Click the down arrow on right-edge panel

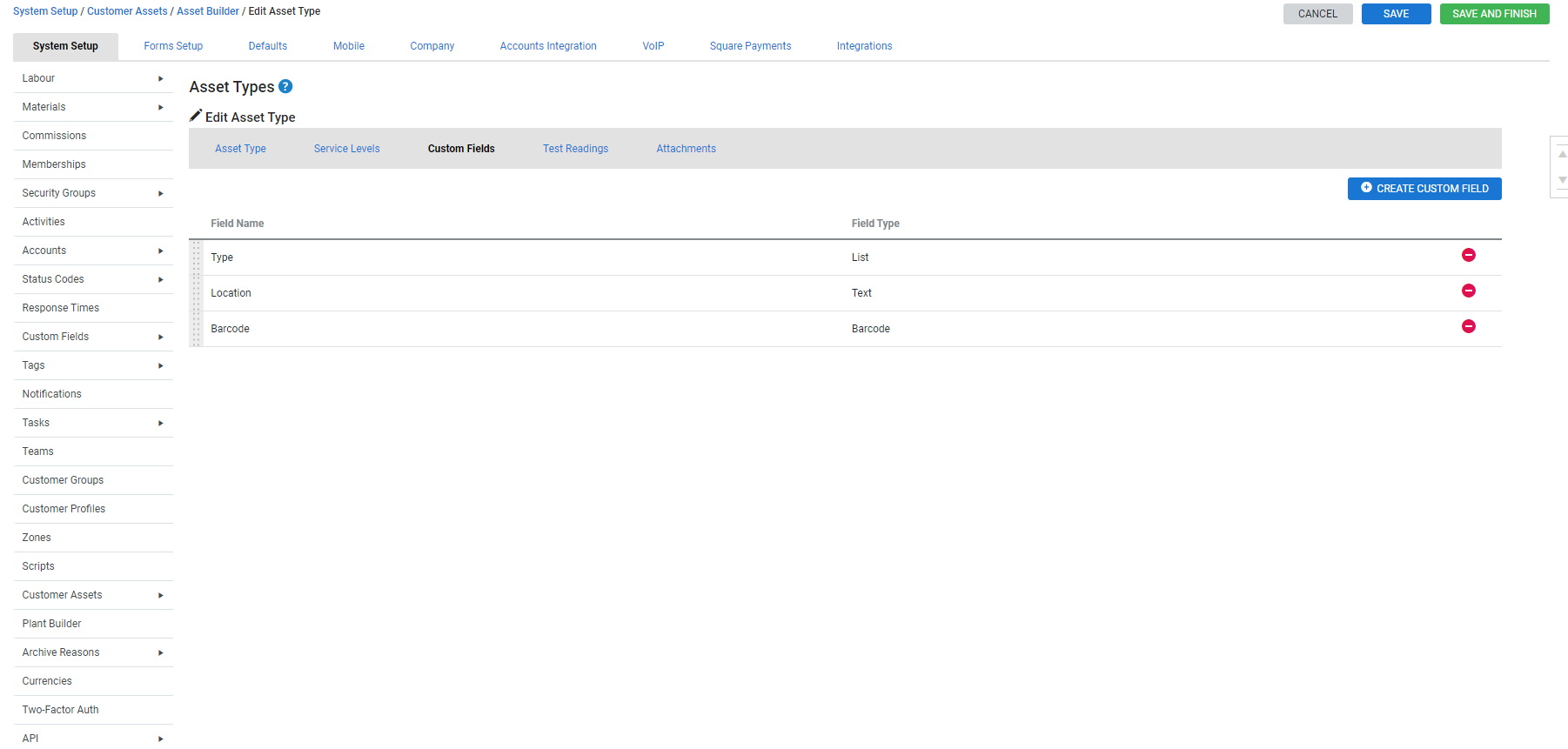[x=1562, y=180]
